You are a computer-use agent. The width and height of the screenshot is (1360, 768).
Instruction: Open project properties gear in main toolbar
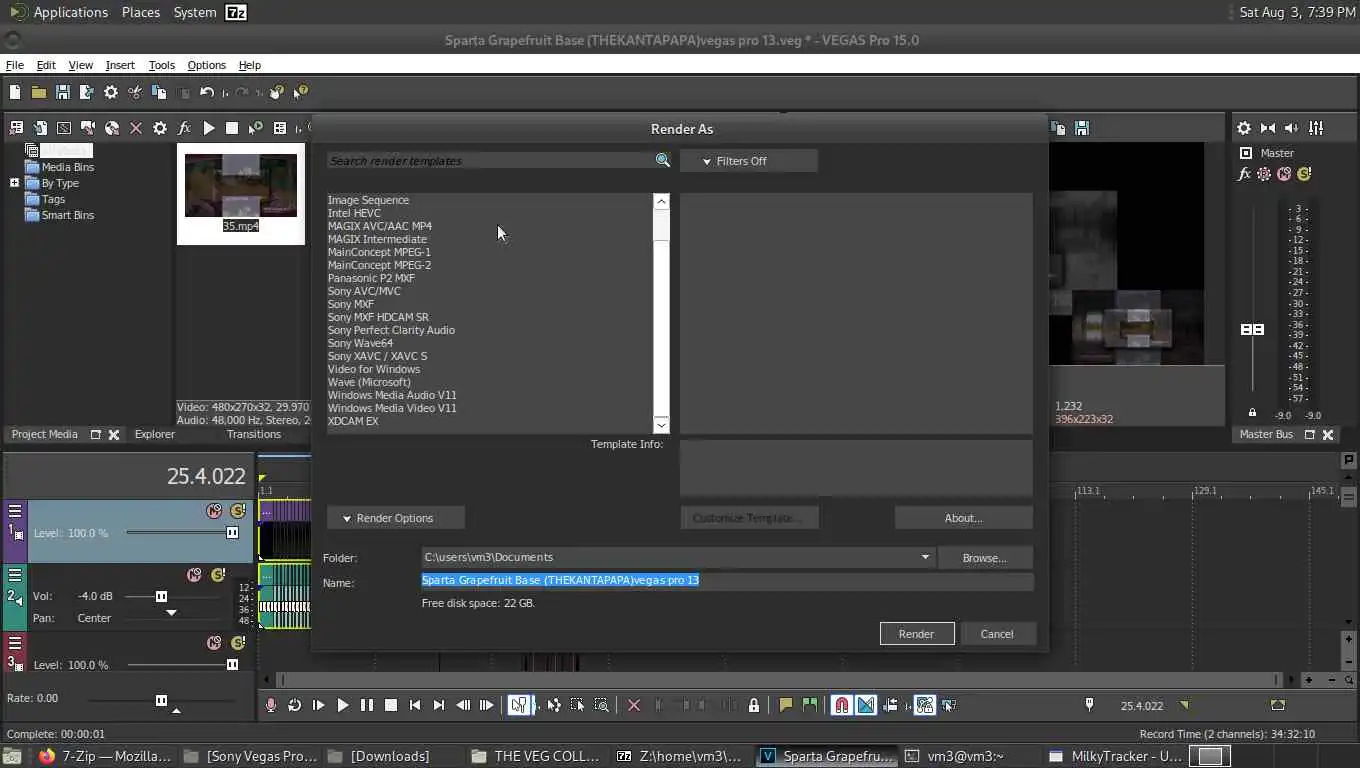[111, 92]
